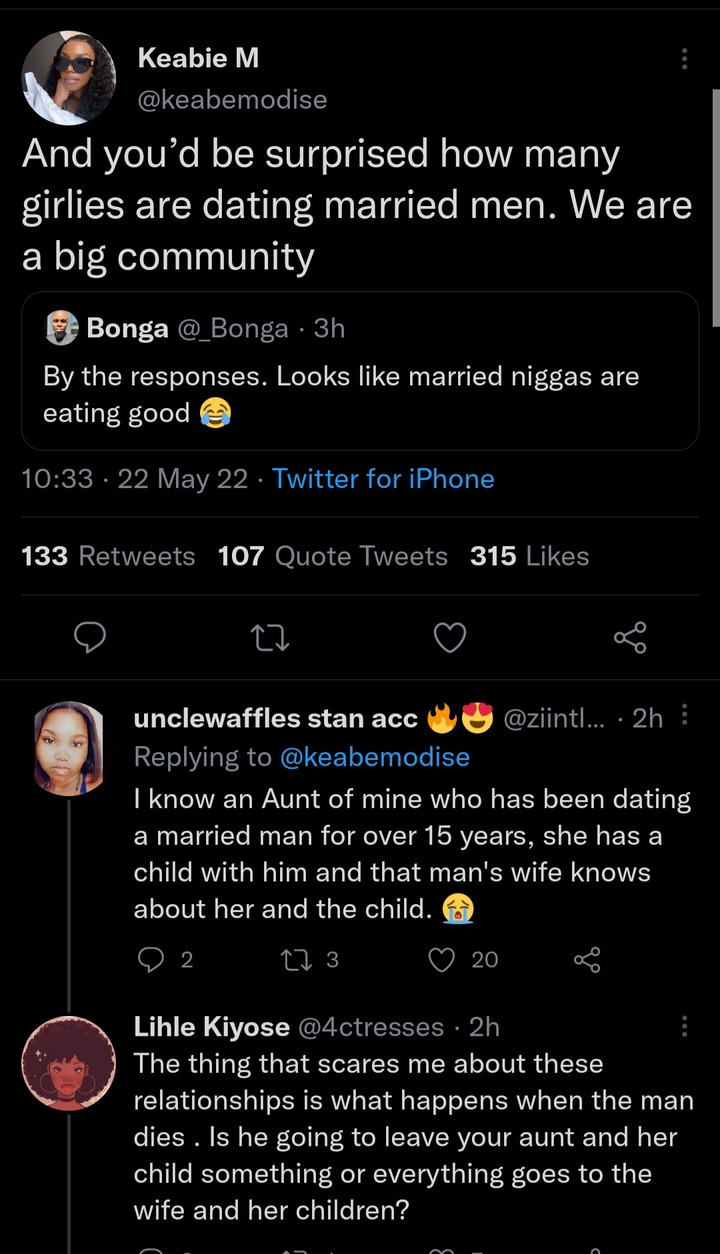
Task: Open more options on Lihle Kiyose reply
Action: (684, 1026)
